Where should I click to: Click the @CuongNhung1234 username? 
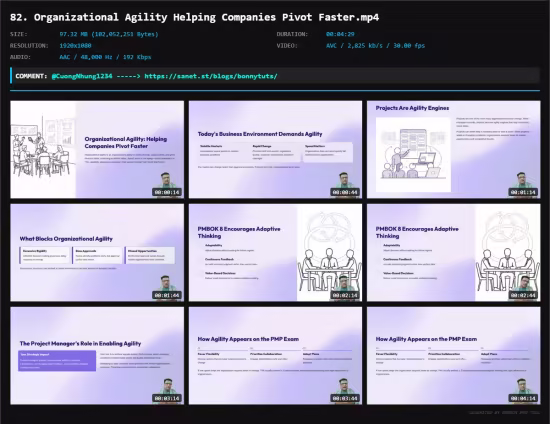[x=82, y=76]
